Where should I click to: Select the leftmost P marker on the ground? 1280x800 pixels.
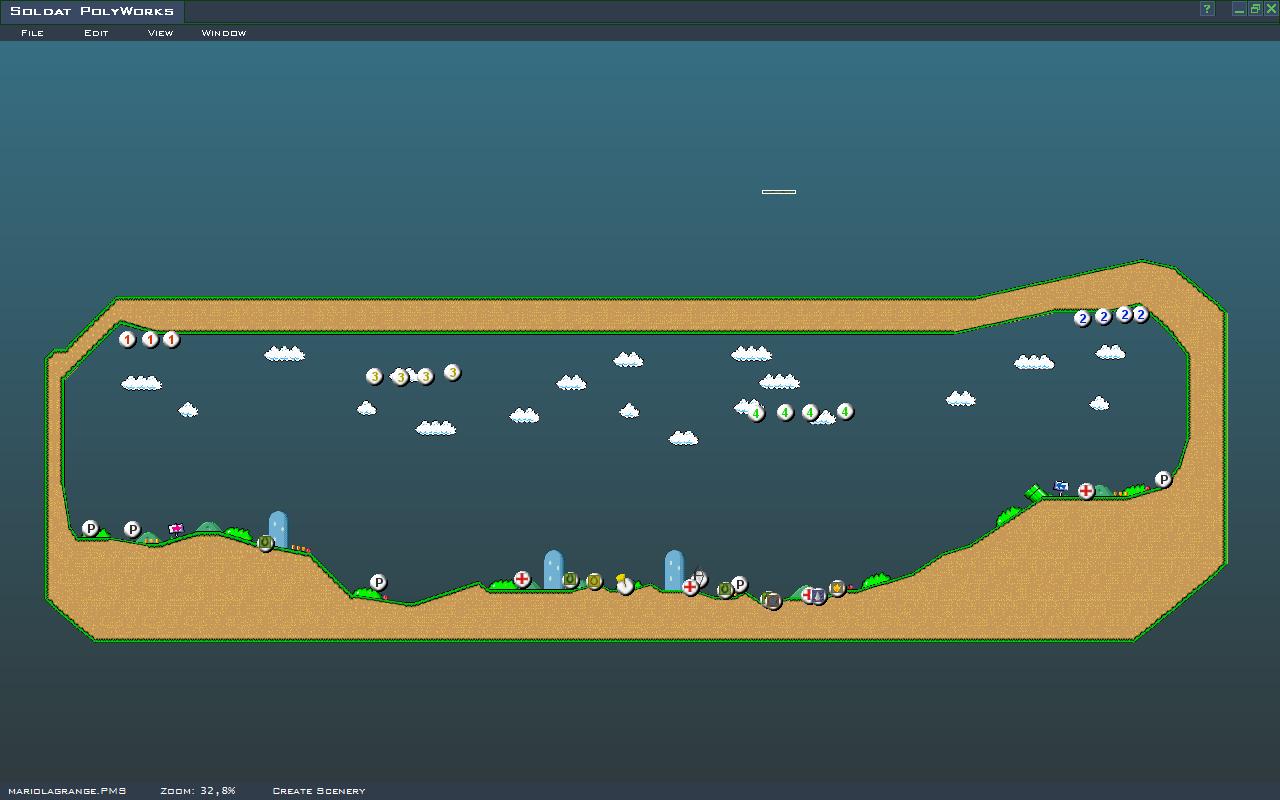90,528
